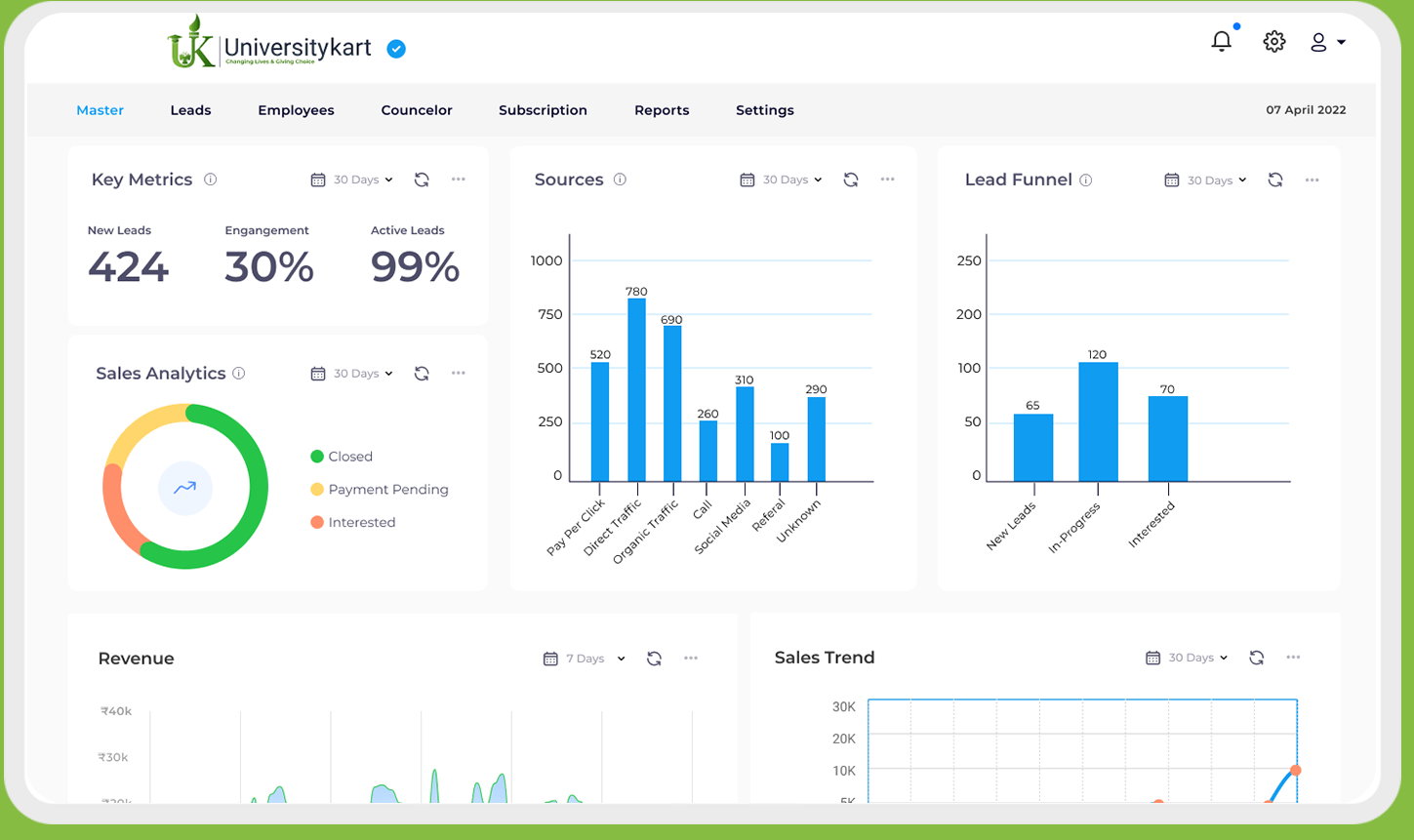Click the blue verified badge near logo
Image resolution: width=1414 pixels, height=840 pixels.
pos(396,49)
